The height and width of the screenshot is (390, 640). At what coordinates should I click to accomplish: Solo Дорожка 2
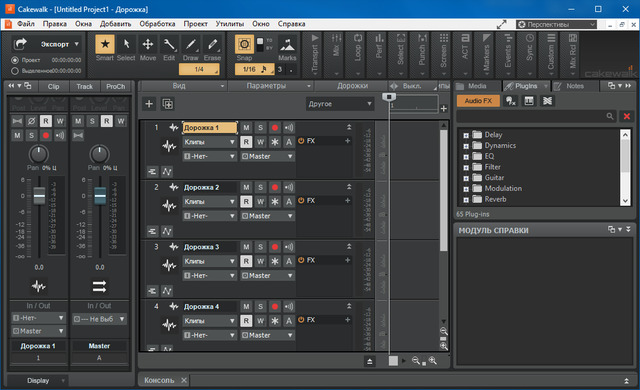click(260, 187)
